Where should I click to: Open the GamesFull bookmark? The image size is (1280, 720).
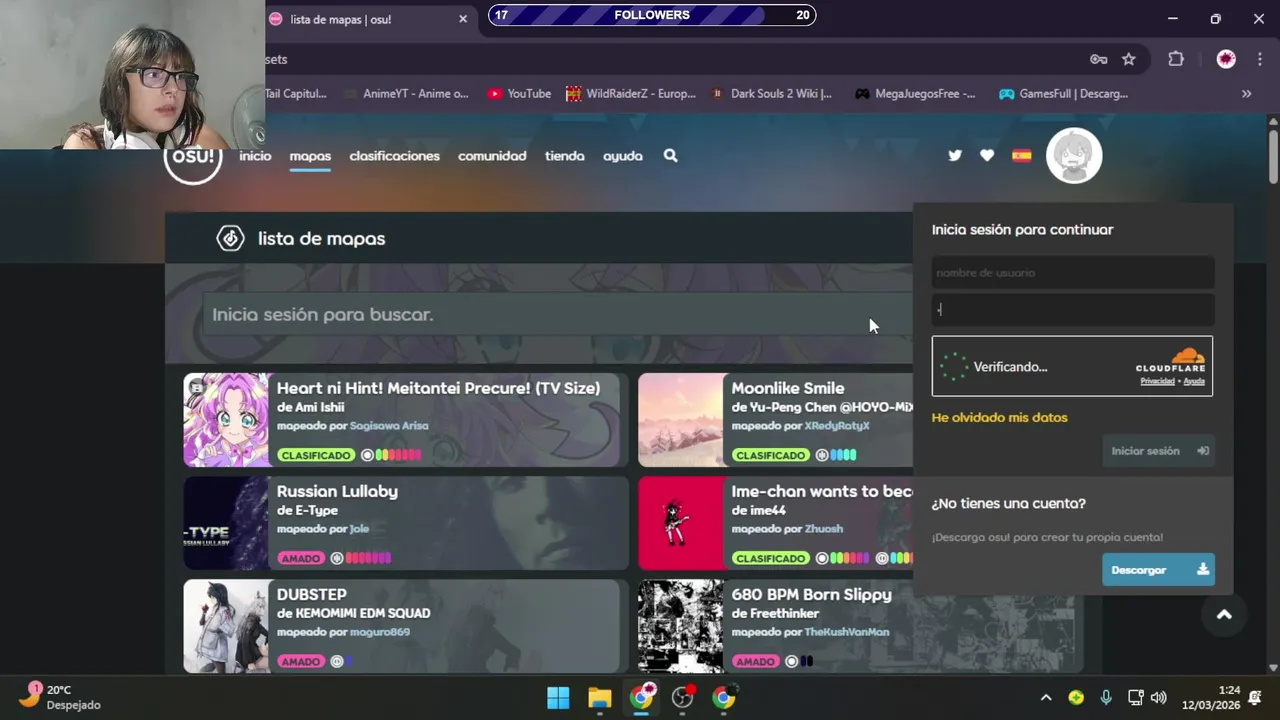[1063, 94]
